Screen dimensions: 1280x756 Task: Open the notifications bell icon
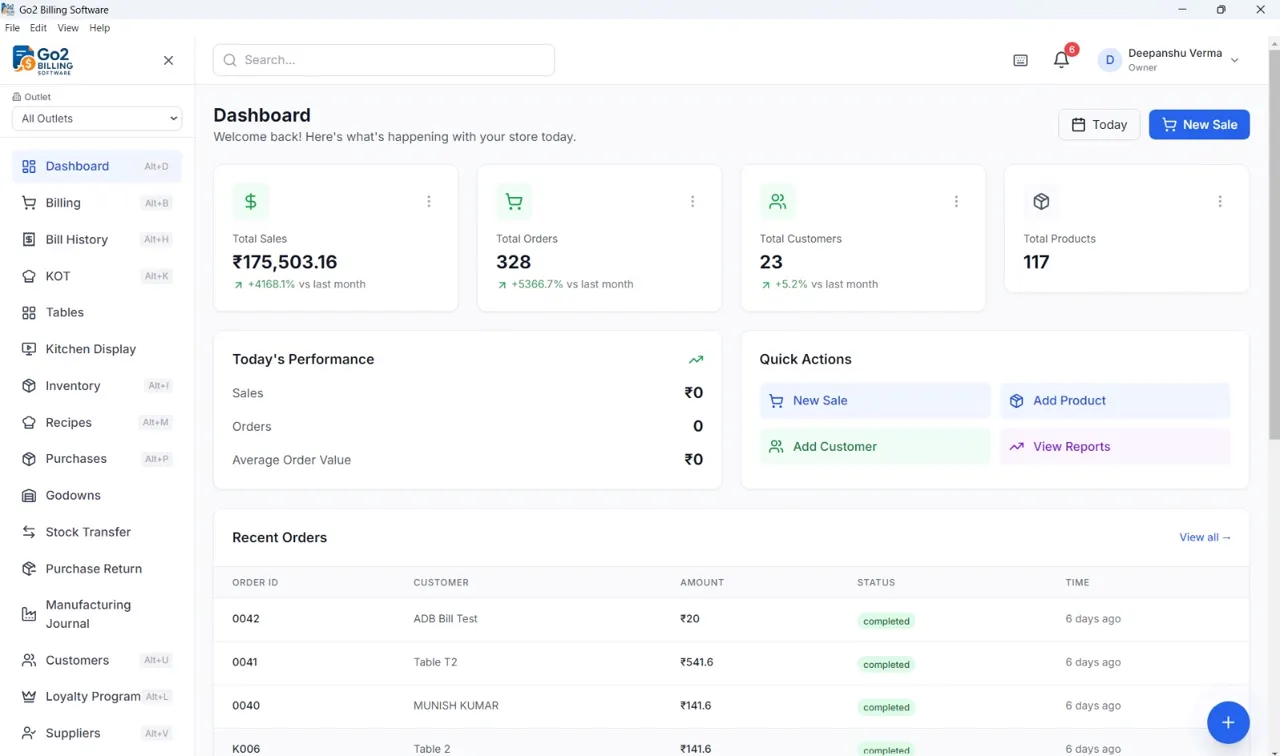pyautogui.click(x=1061, y=60)
